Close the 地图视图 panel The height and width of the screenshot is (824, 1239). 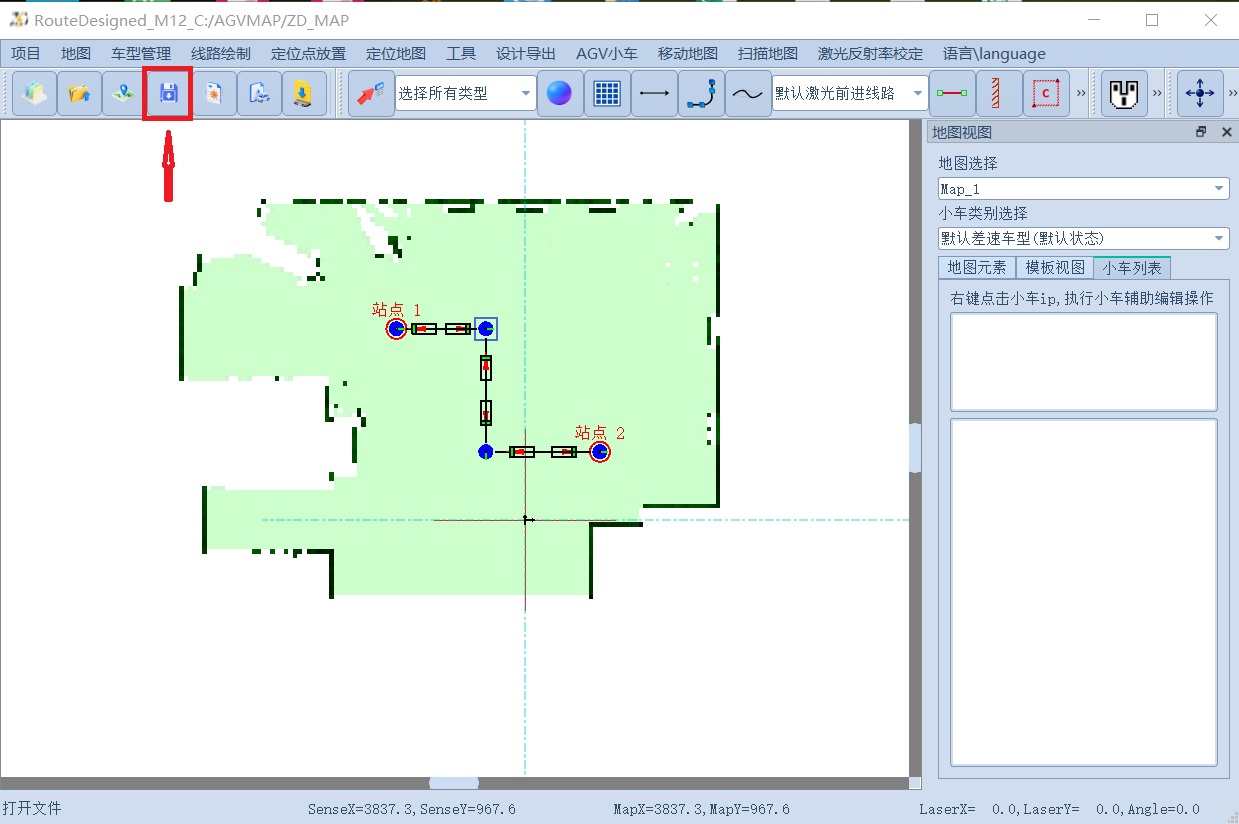click(x=1226, y=132)
